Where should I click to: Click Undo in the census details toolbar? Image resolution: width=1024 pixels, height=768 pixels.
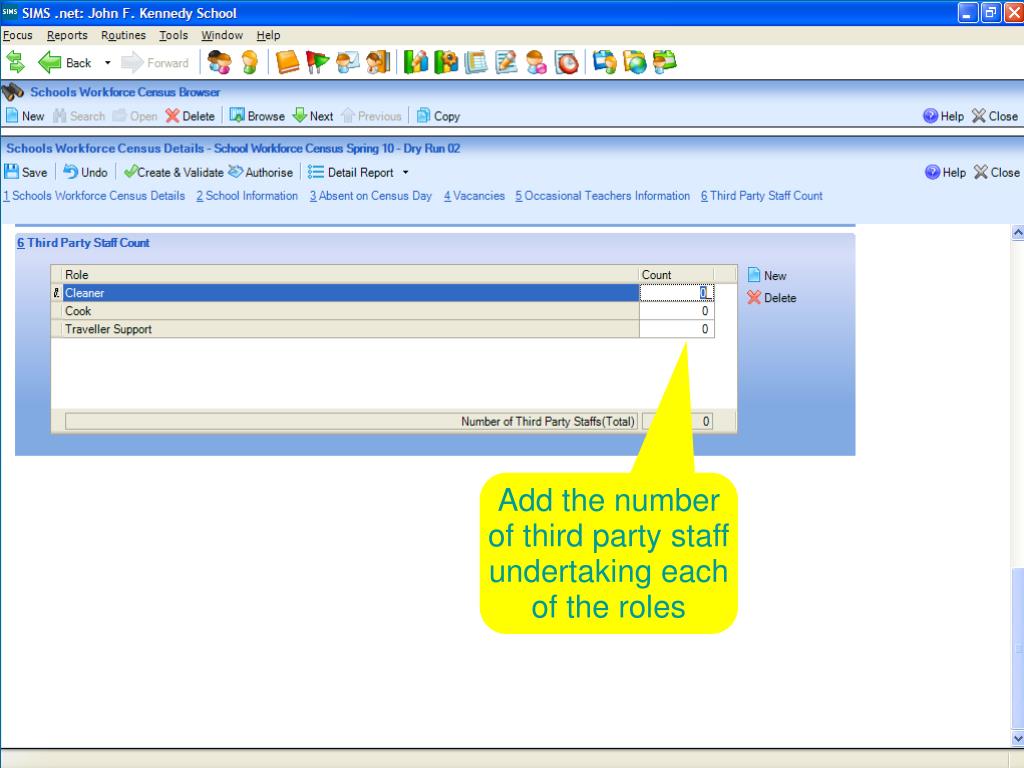click(x=86, y=172)
